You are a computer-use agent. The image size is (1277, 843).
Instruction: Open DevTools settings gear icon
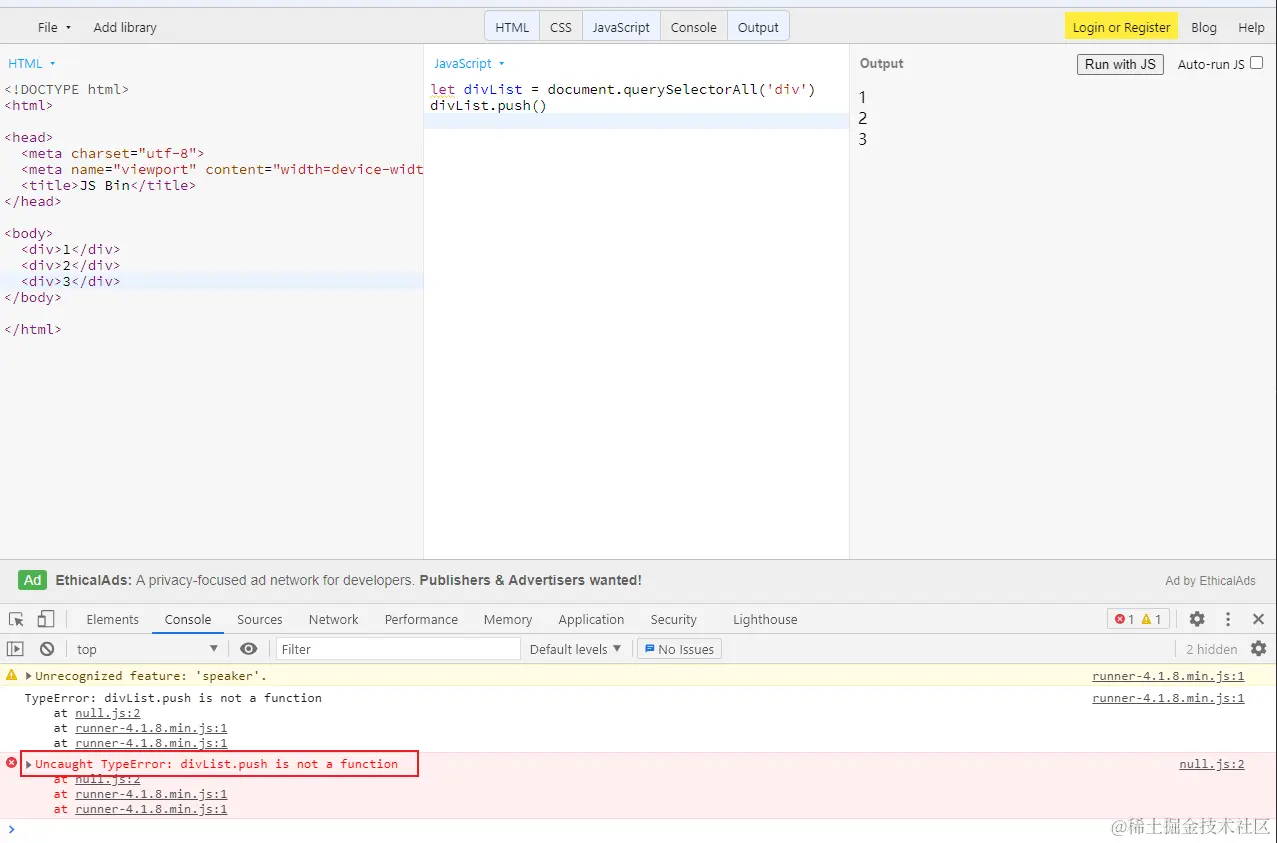1197,619
